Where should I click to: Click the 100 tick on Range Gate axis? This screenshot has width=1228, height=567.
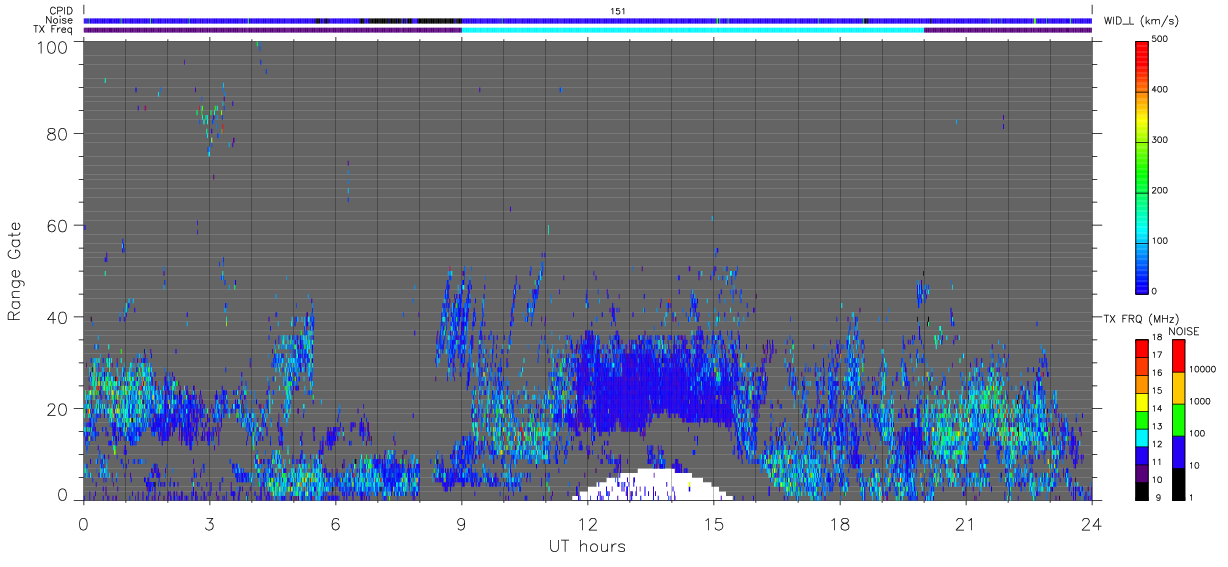tap(53, 46)
